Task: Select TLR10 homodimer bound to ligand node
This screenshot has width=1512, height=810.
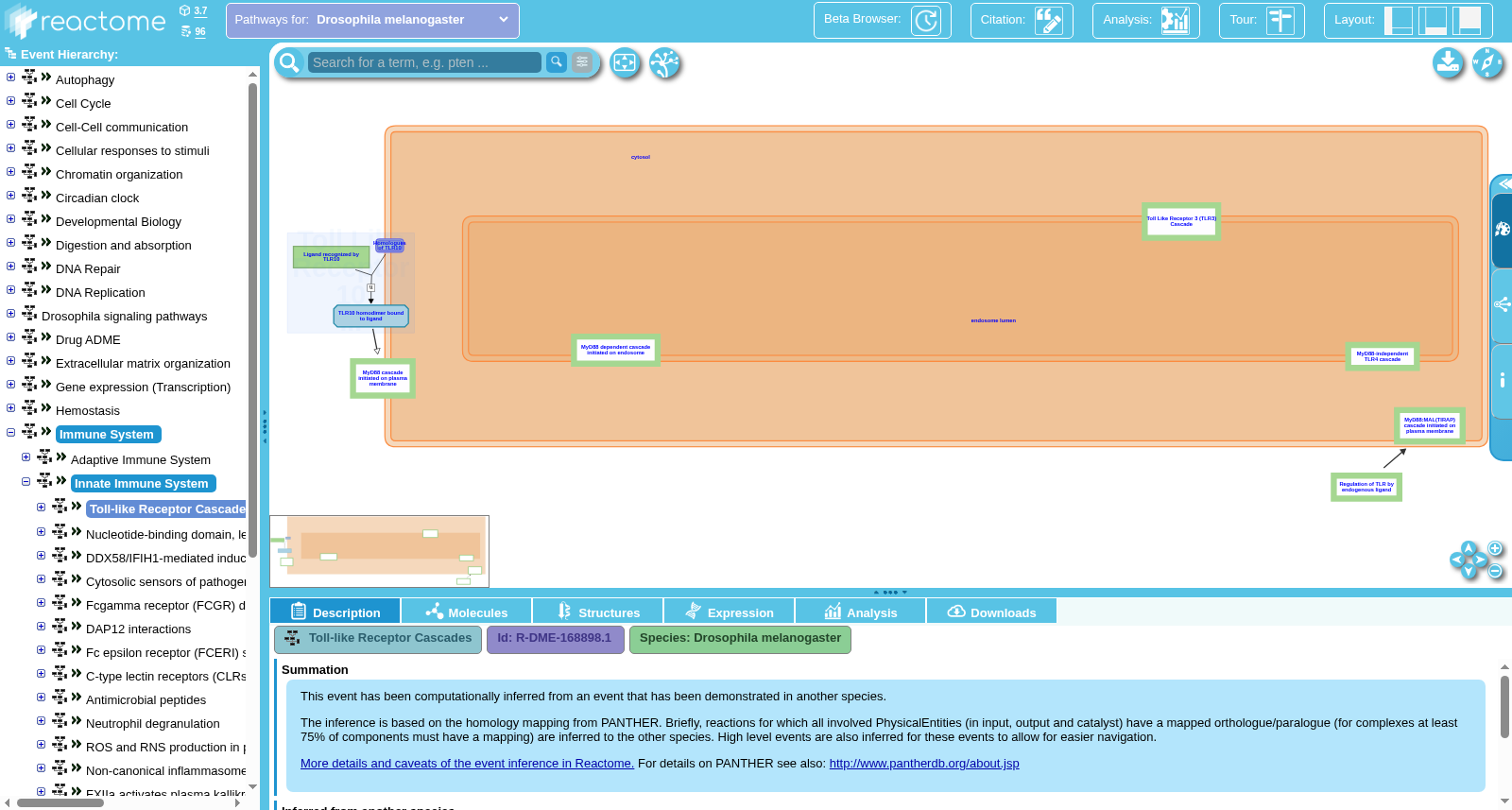Action: point(371,316)
